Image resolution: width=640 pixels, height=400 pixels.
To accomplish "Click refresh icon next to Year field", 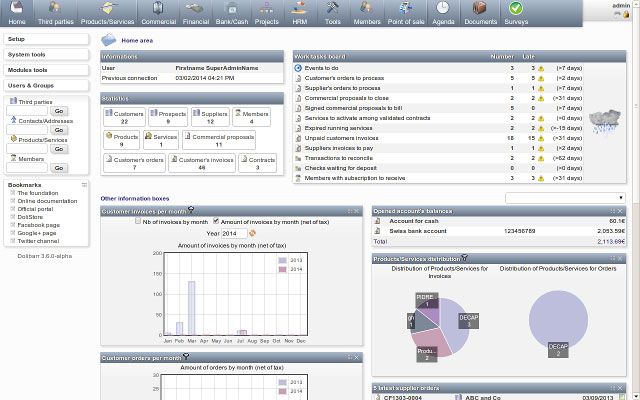I will 252,233.
